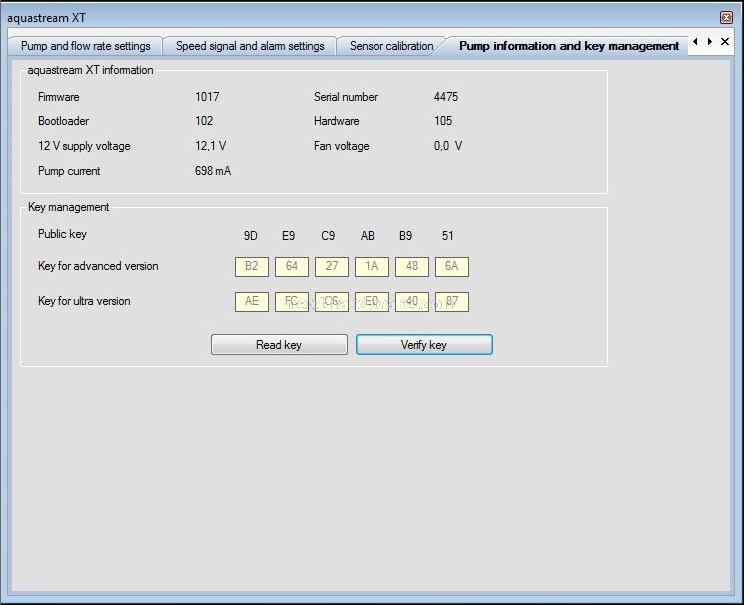744x605 pixels.
Task: Click the aquastream XT window title
Action: coord(46,18)
